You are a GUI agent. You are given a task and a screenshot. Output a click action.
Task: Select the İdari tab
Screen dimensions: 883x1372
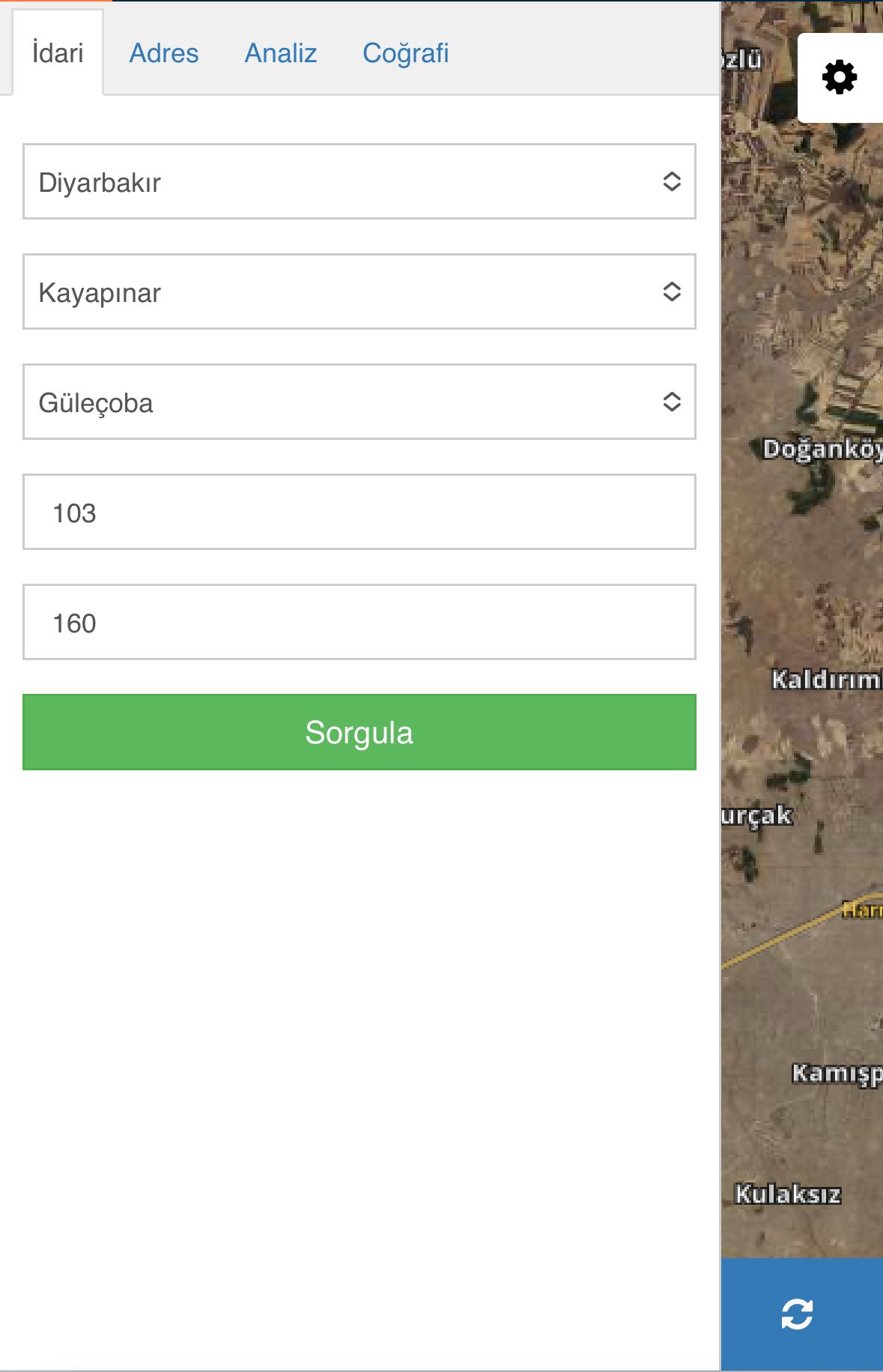coord(58,53)
